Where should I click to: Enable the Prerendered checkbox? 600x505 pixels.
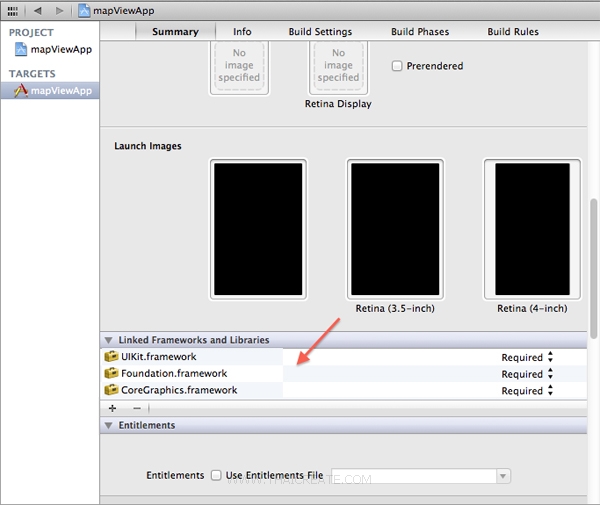[x=397, y=66]
